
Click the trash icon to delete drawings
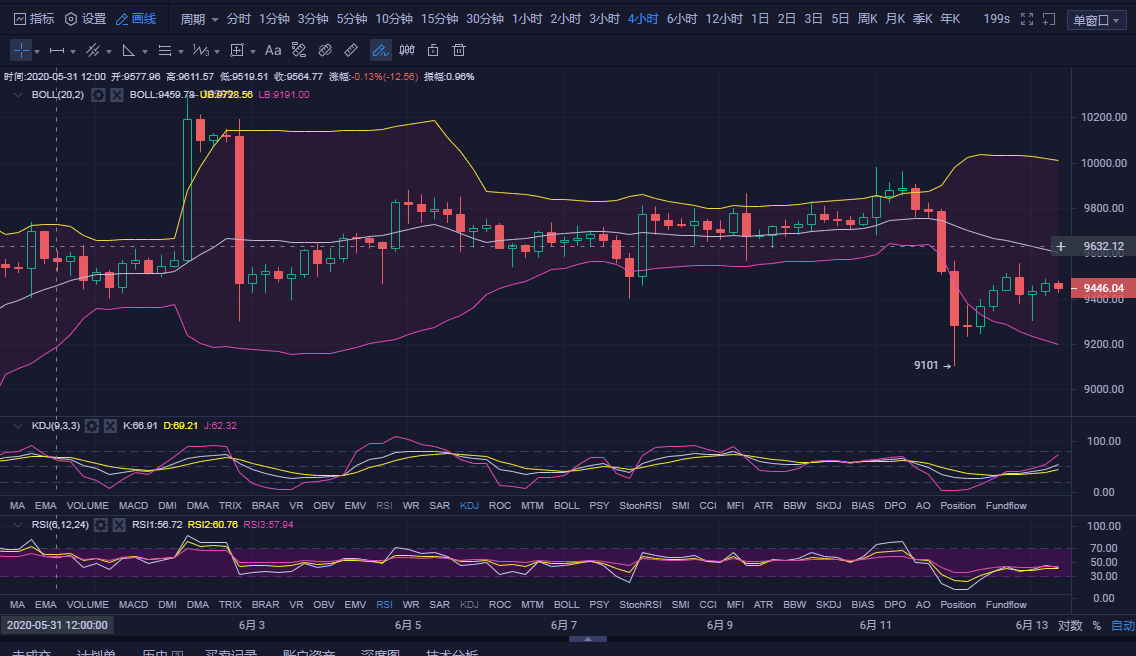[459, 50]
